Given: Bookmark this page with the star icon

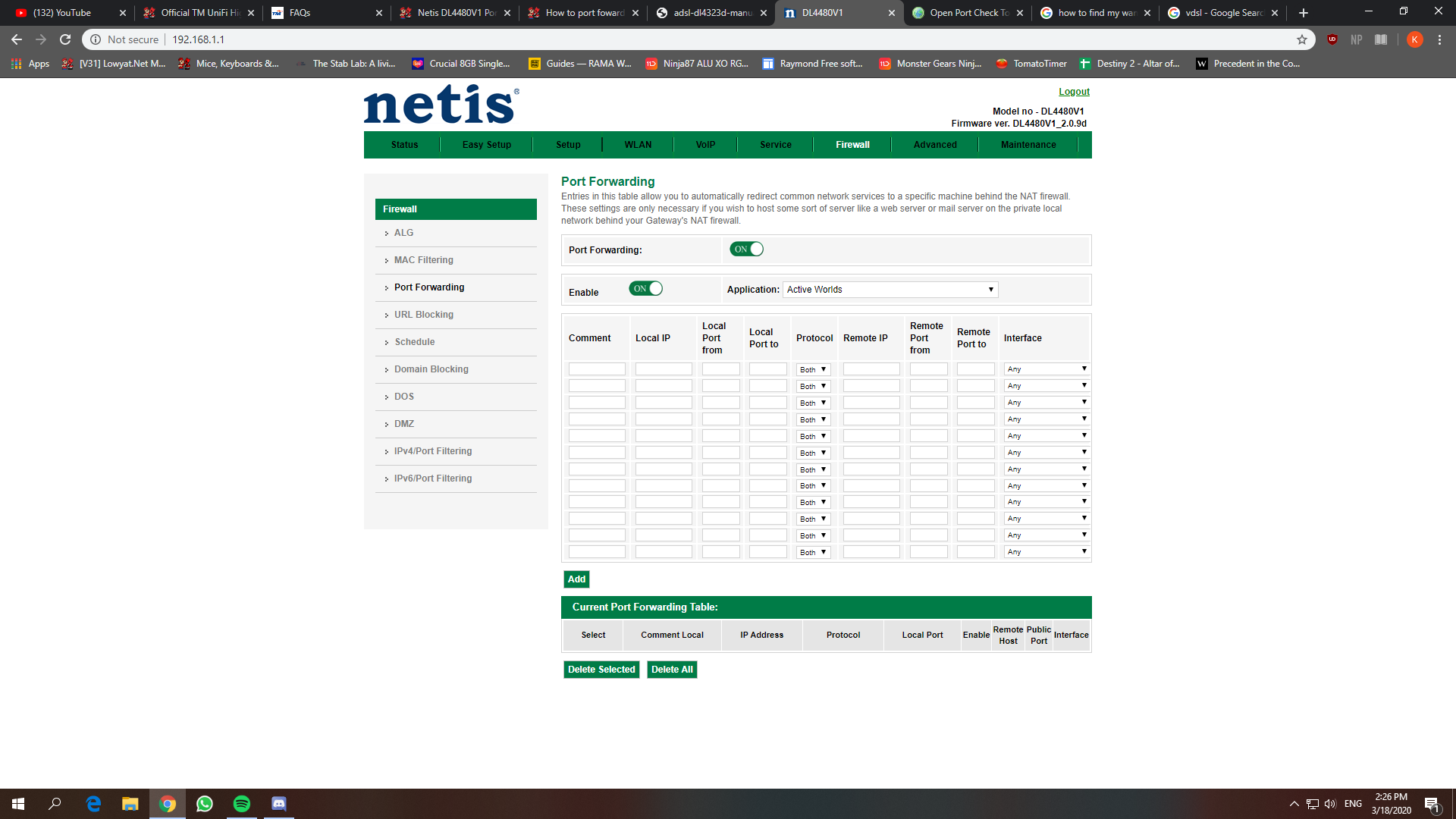Looking at the screenshot, I should [x=1302, y=39].
